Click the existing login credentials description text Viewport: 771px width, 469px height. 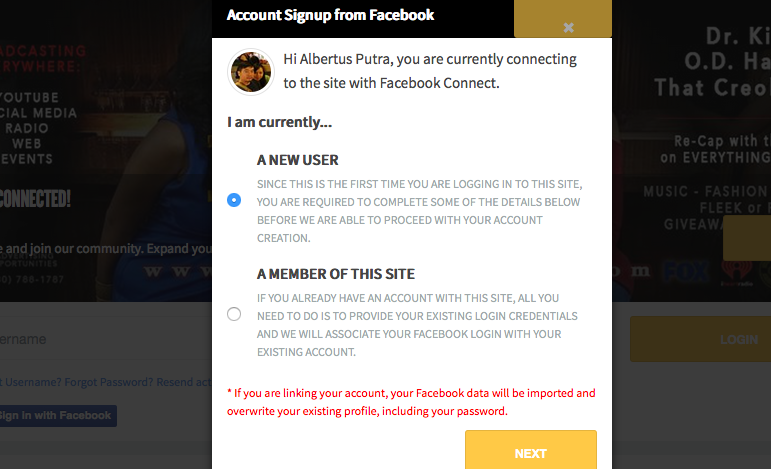coord(417,325)
